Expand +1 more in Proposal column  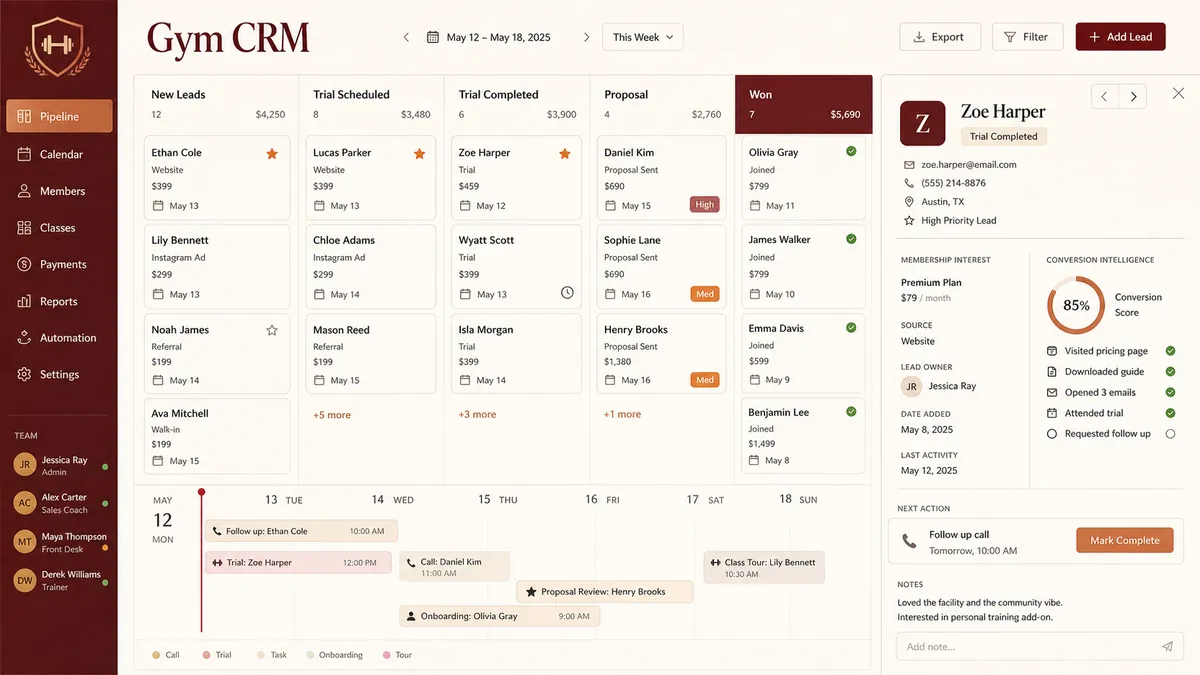point(622,414)
